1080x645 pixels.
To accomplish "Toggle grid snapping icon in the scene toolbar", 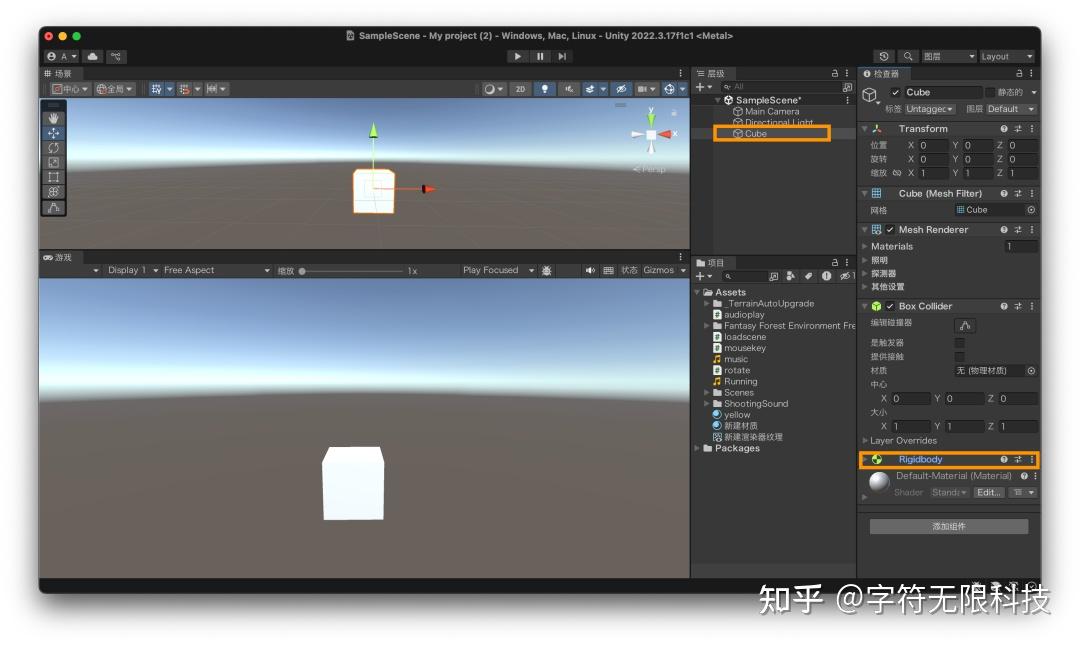I will tap(156, 89).
